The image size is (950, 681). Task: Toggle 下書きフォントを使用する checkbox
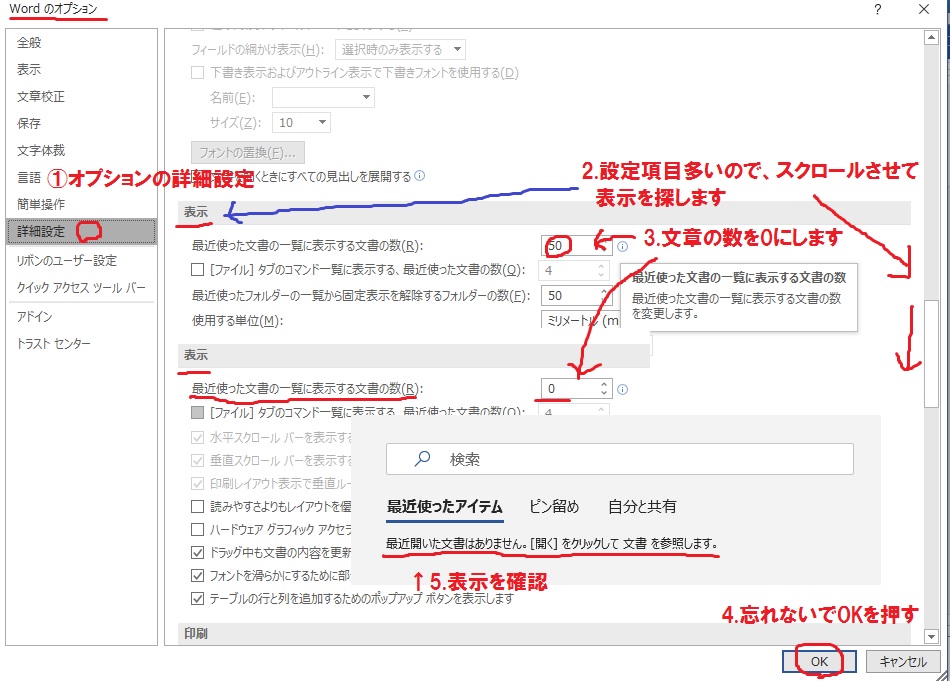[x=198, y=73]
